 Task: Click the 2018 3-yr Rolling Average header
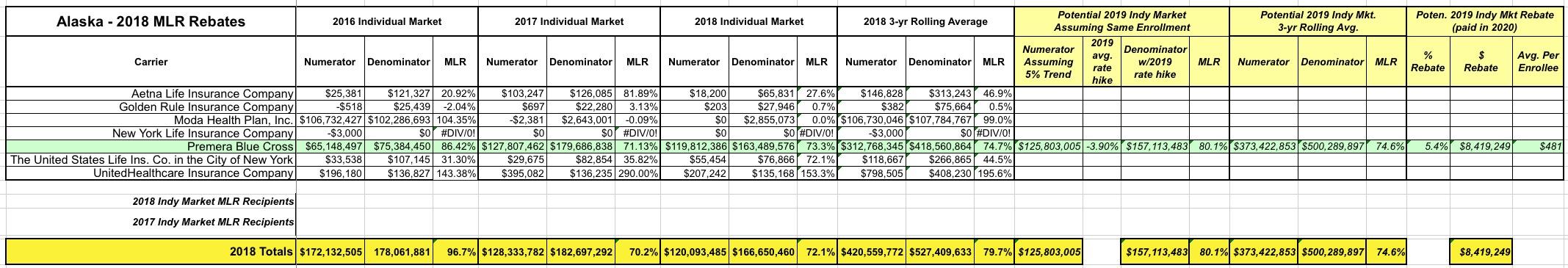pos(925,22)
